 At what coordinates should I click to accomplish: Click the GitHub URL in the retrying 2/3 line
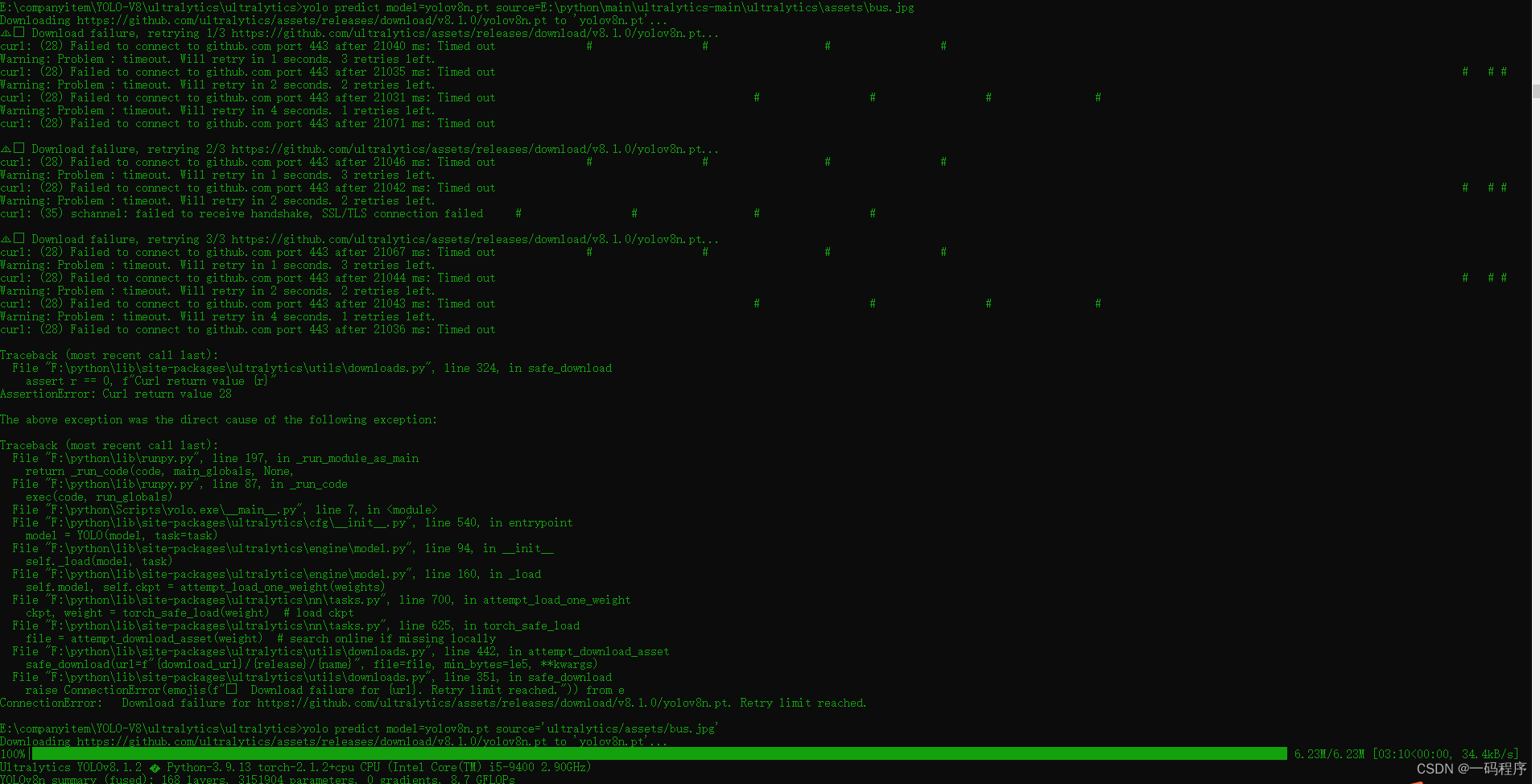click(x=475, y=149)
